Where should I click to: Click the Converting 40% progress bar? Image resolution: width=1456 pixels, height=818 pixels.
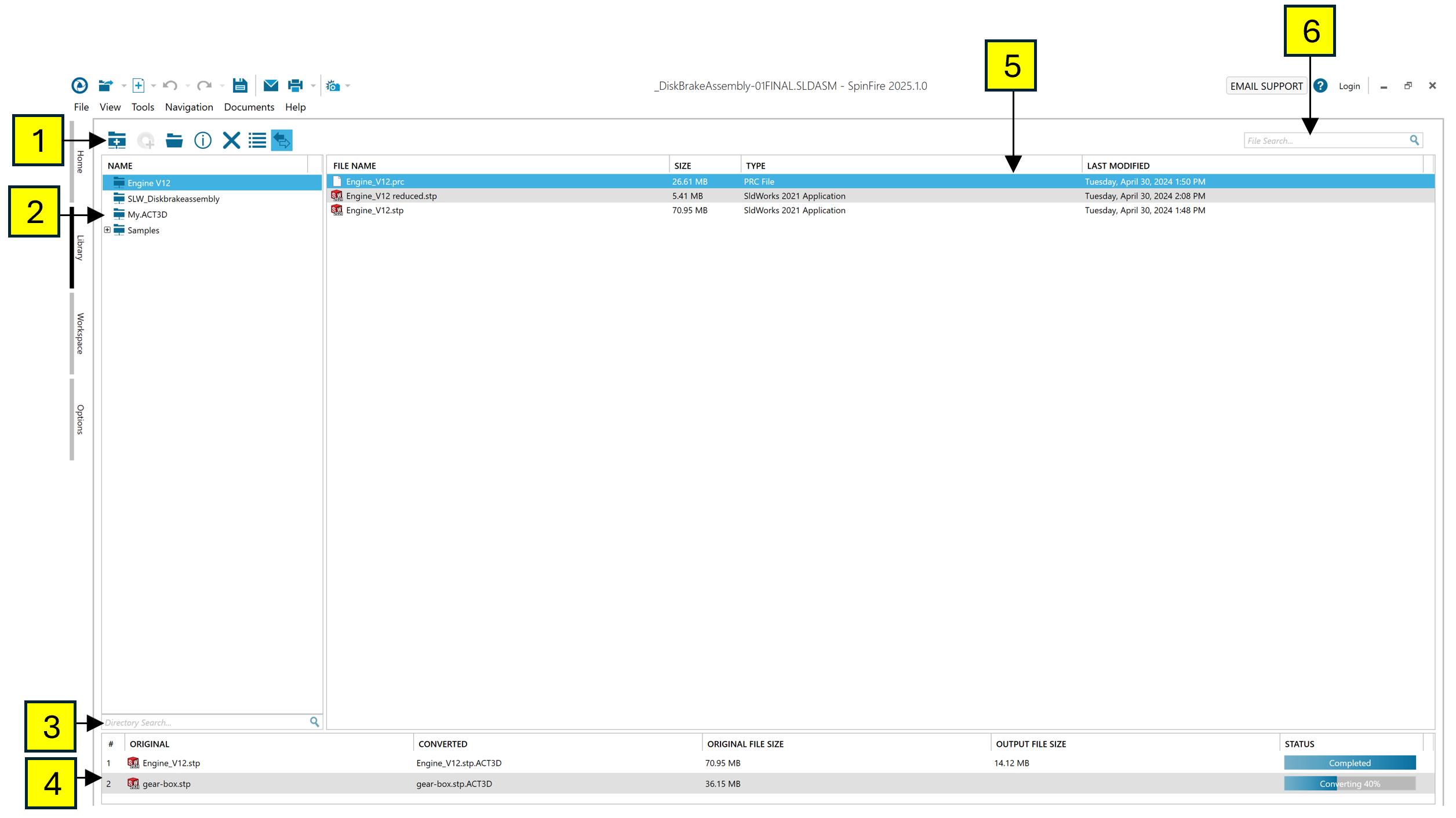click(1349, 784)
